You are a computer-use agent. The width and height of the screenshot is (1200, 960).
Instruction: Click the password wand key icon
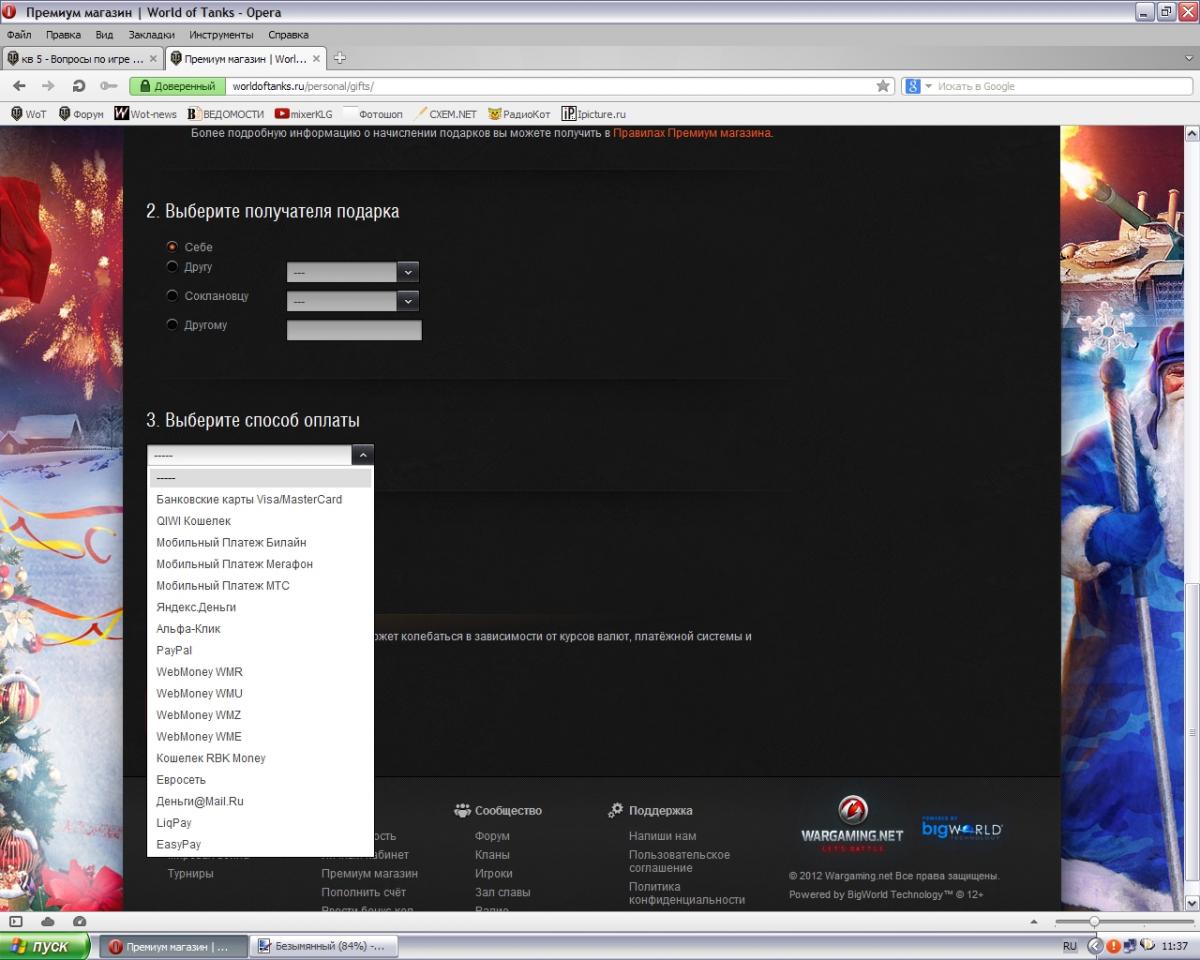pos(108,86)
